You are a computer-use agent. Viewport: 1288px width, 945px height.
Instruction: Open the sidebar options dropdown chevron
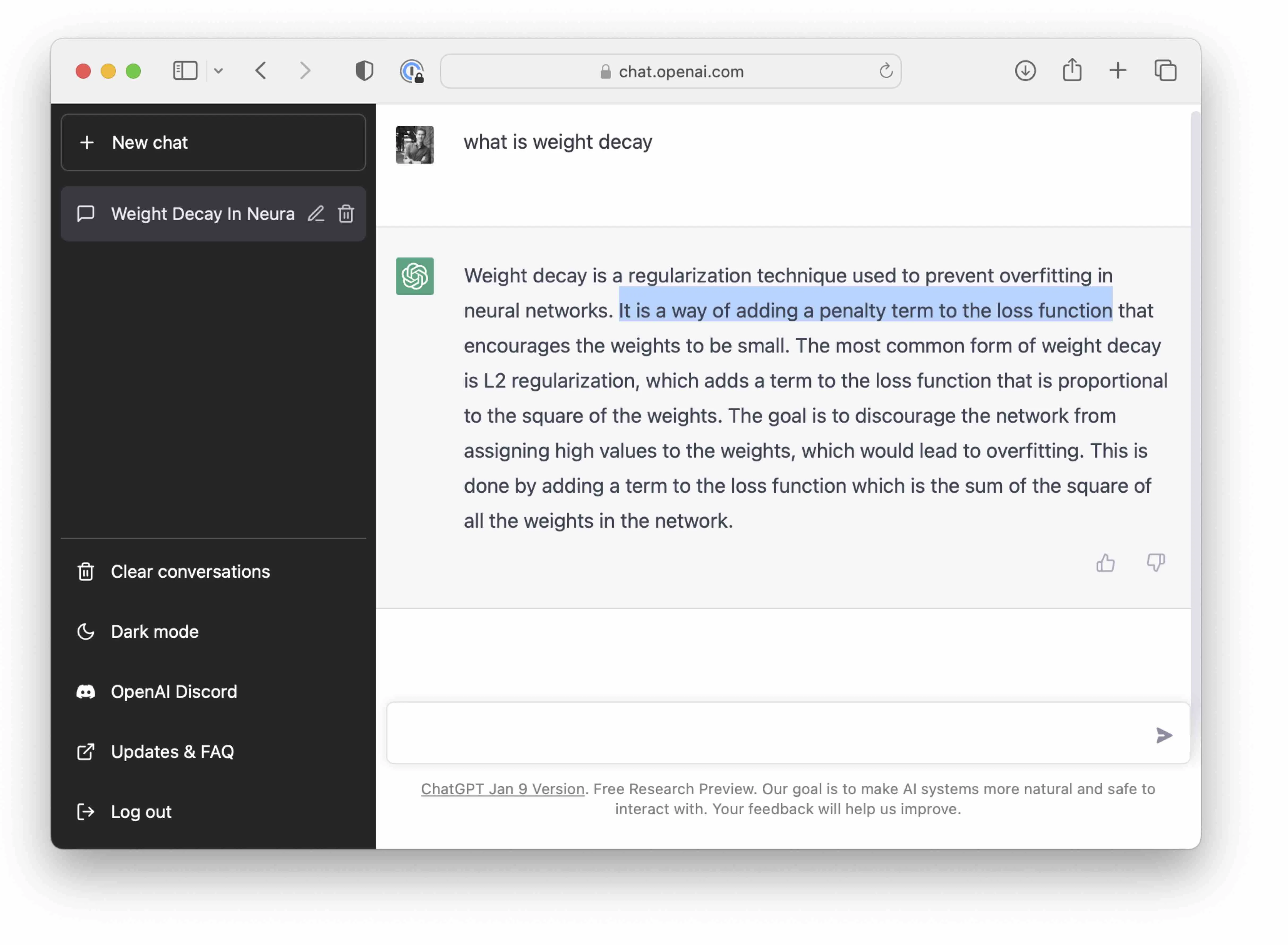[219, 71]
